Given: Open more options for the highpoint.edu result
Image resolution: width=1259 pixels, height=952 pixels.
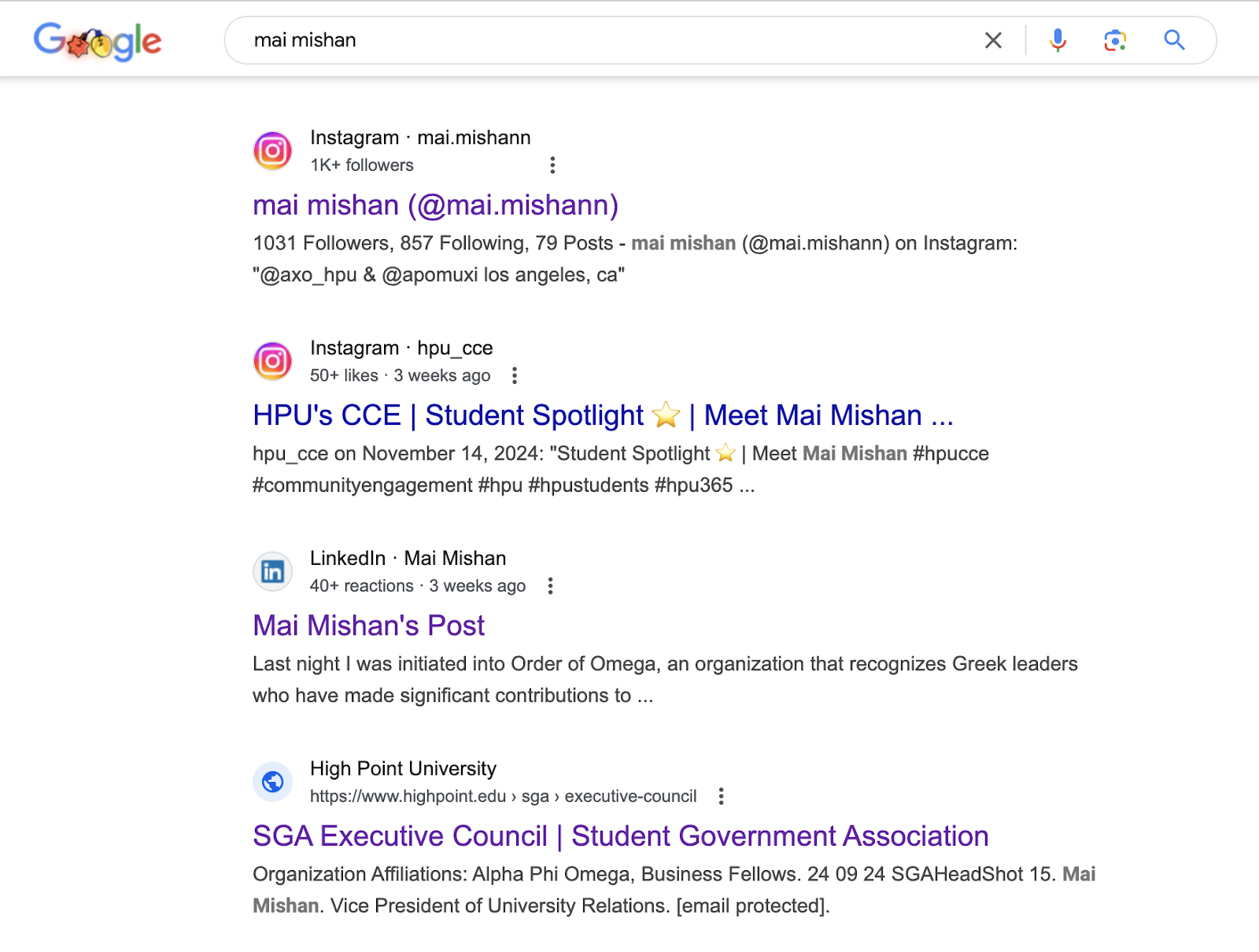Looking at the screenshot, I should pyautogui.click(x=721, y=796).
